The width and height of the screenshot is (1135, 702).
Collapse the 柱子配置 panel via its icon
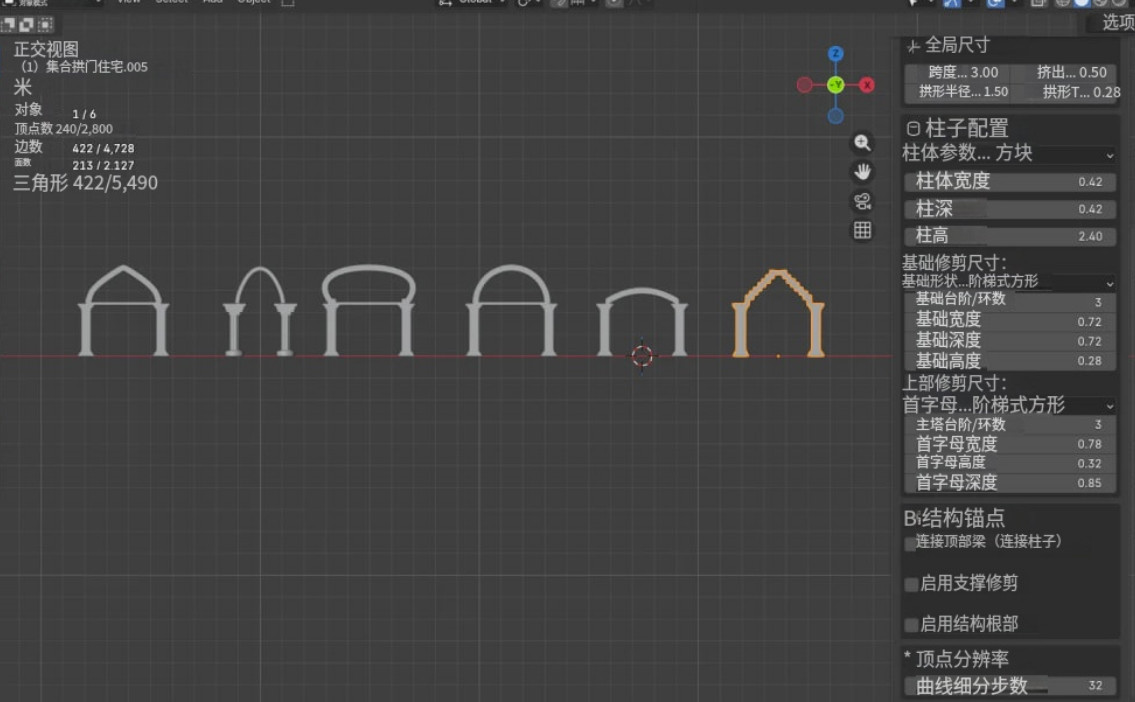point(914,129)
